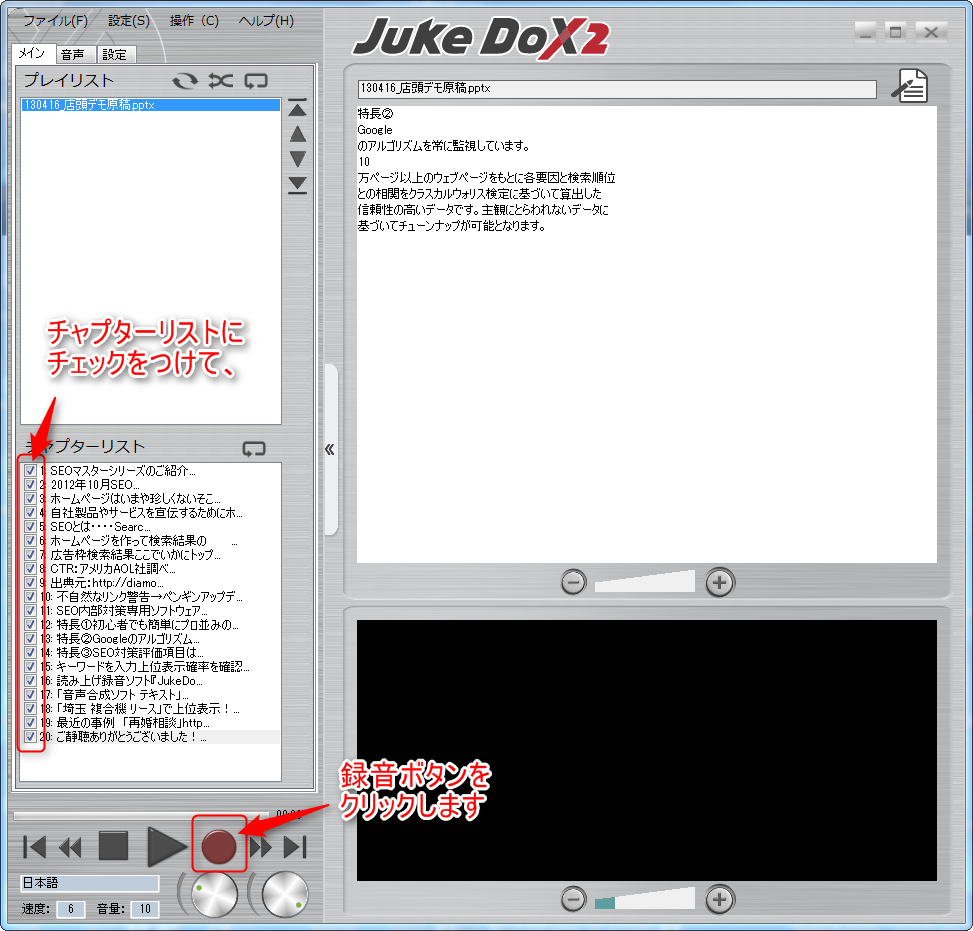Skip to the first chapter
The height and width of the screenshot is (931, 973).
tap(34, 847)
